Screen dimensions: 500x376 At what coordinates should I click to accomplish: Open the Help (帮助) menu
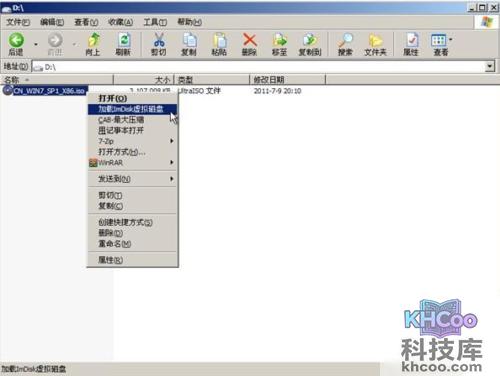[189, 22]
